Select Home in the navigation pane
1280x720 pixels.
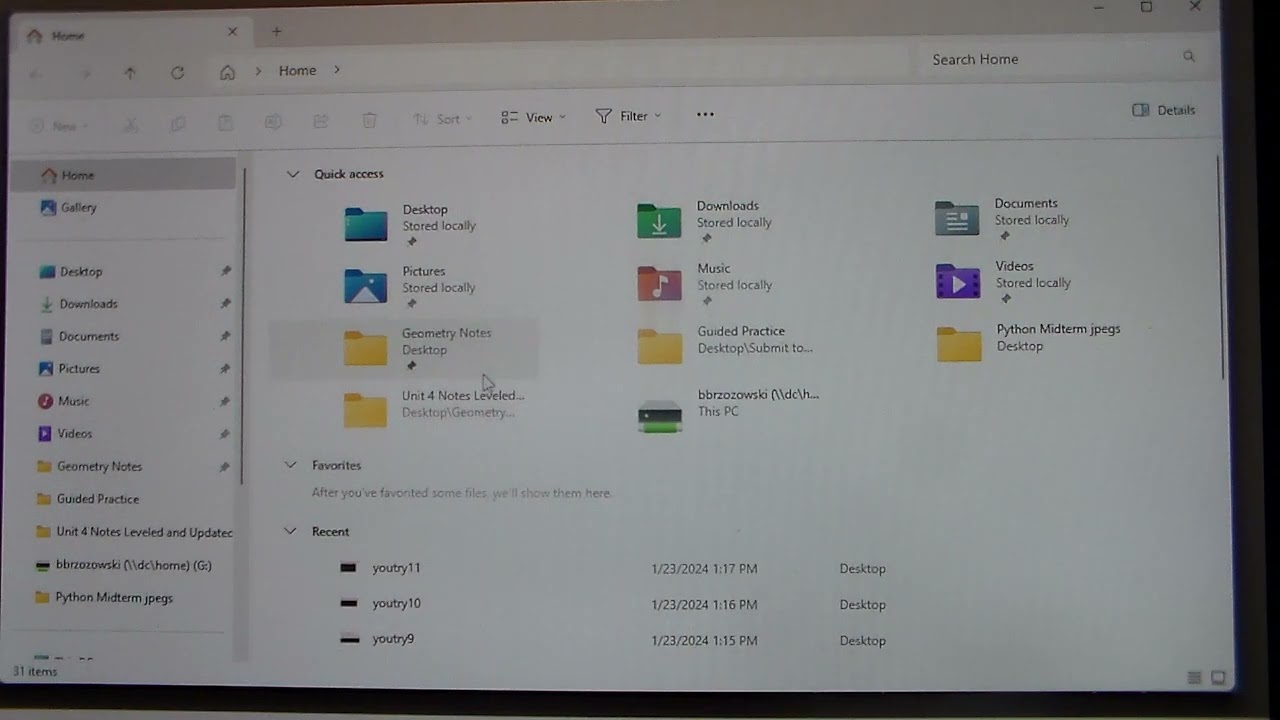coord(123,175)
